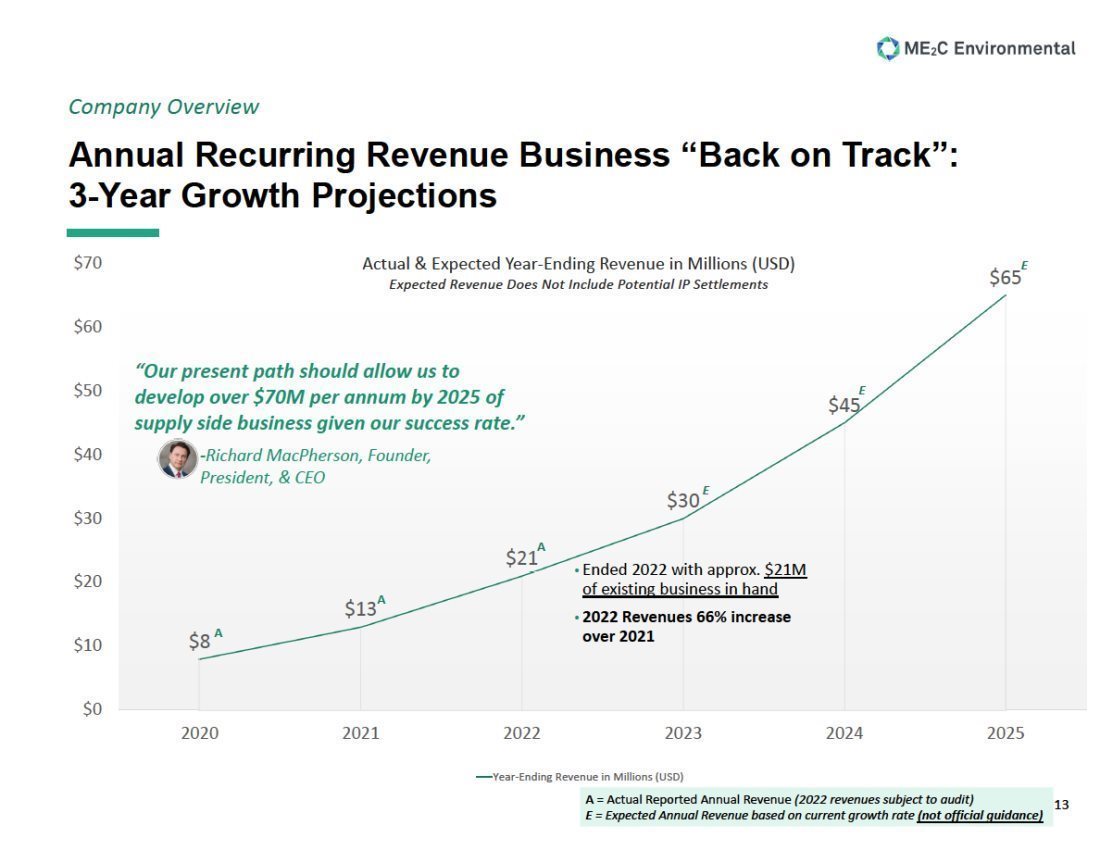The height and width of the screenshot is (850, 1100).
Task: Select the 2020 x-axis label
Action: pyautogui.click(x=200, y=733)
